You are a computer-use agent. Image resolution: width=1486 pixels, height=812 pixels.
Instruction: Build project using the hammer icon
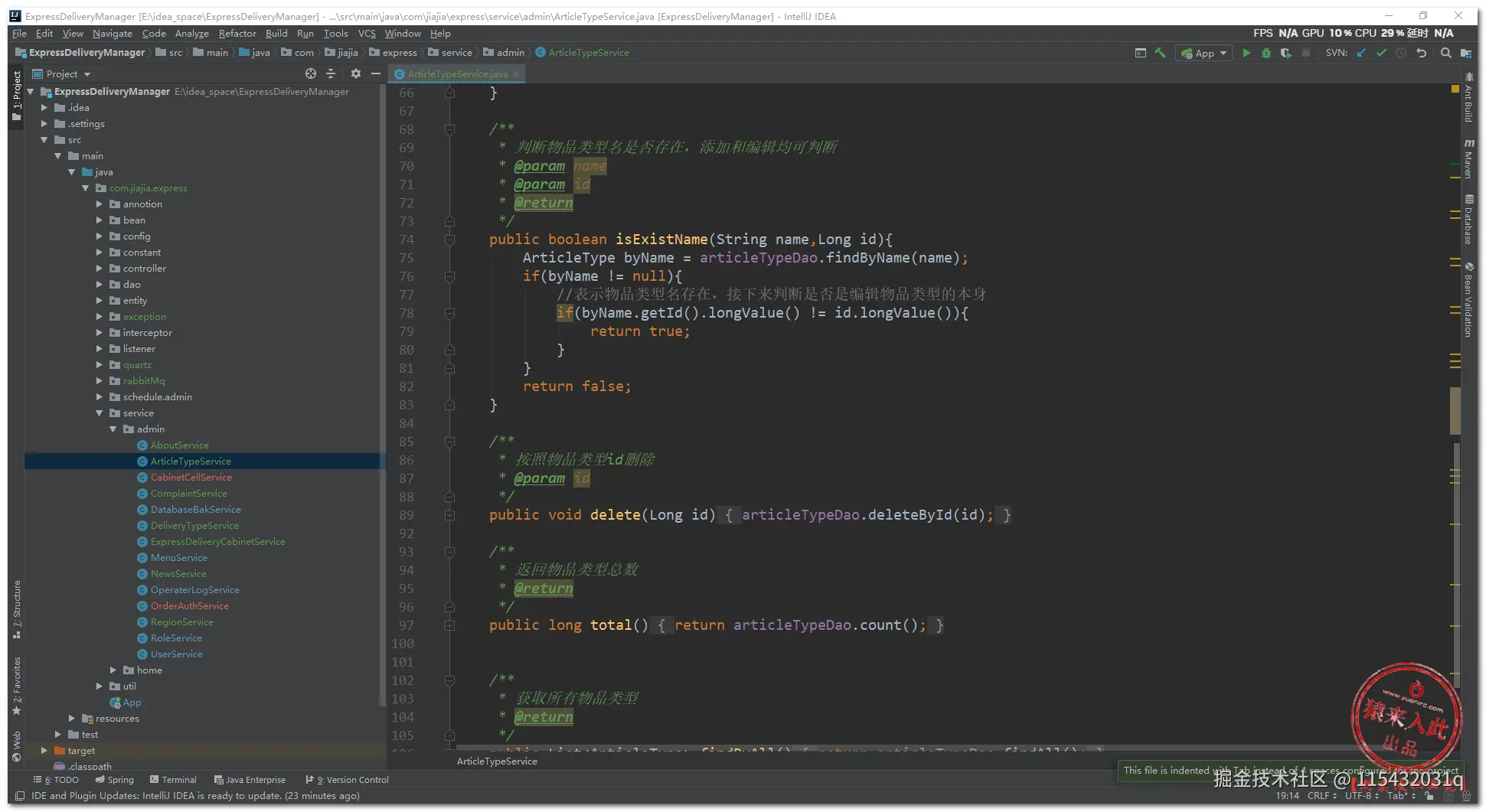1161,53
